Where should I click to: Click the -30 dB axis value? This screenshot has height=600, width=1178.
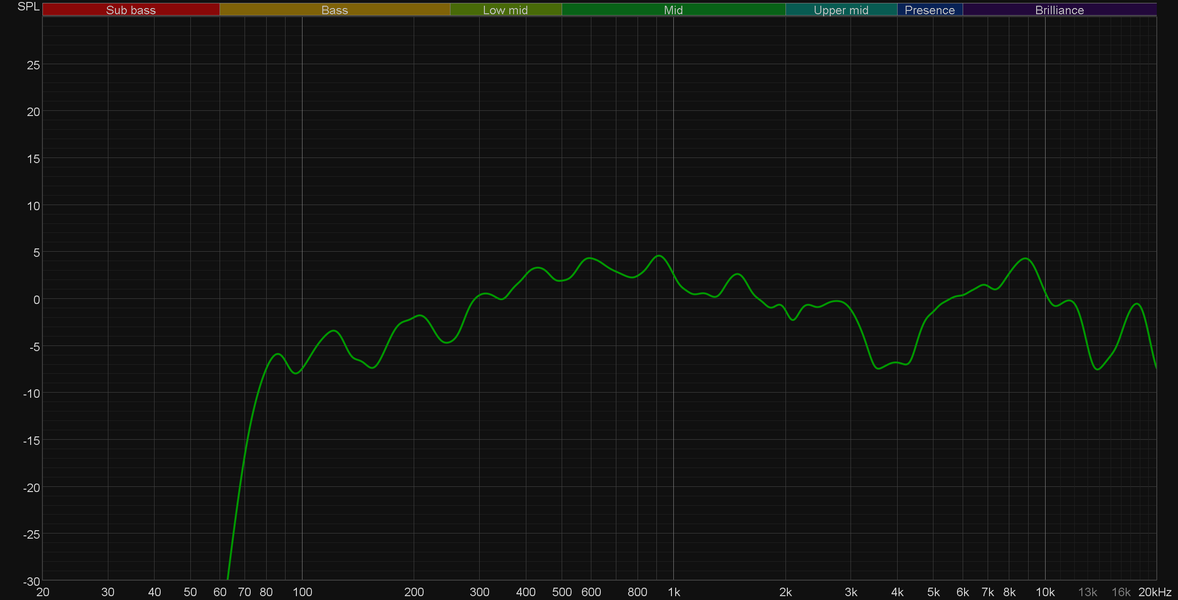30,581
